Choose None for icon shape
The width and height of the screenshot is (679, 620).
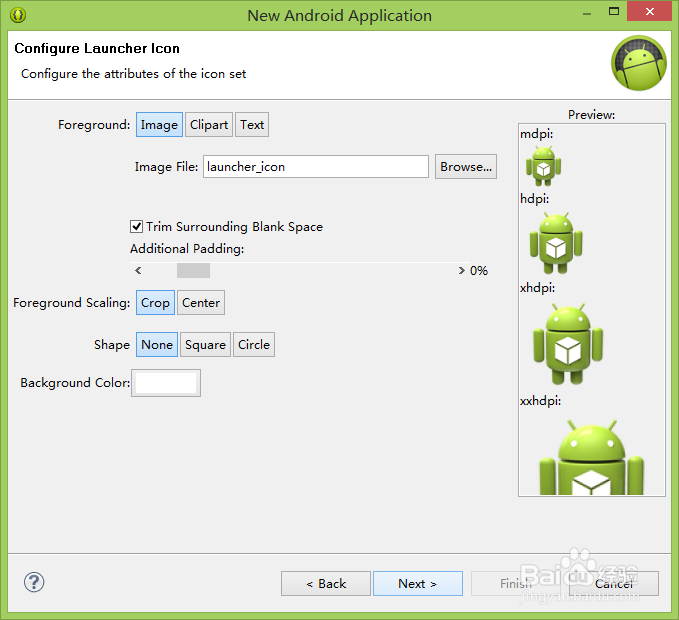[x=157, y=345]
